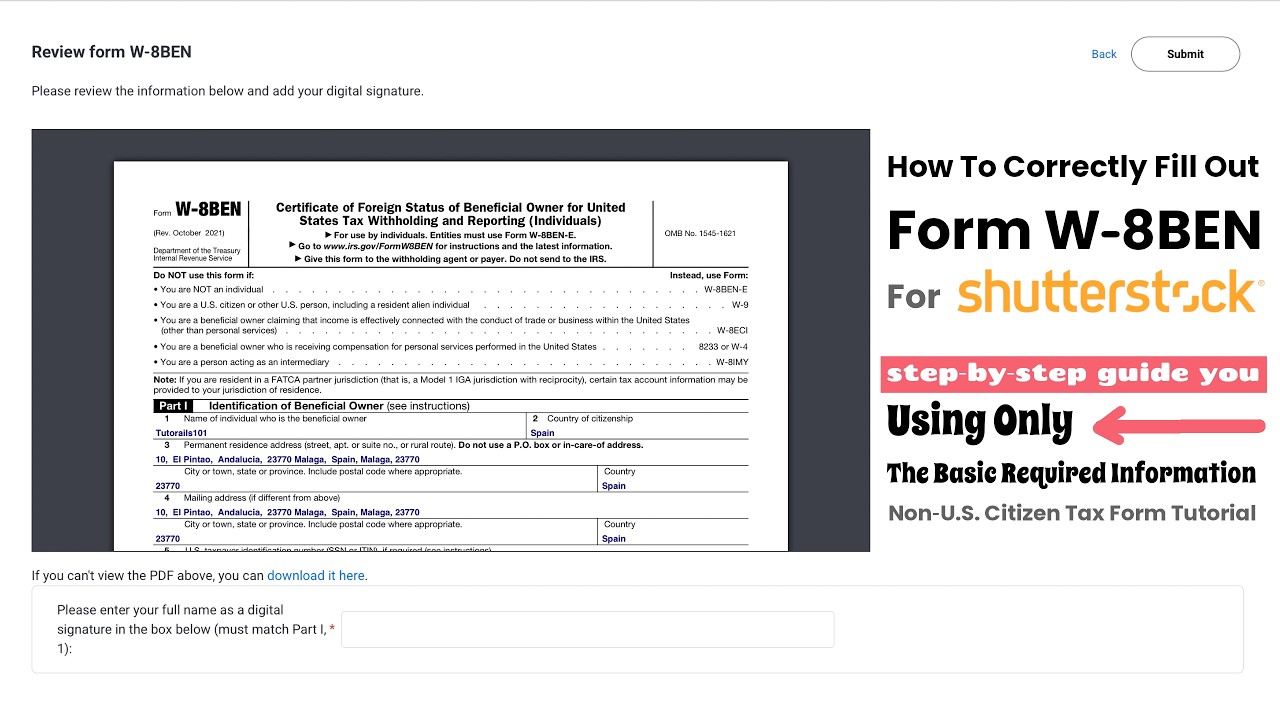Select the OMB No. 1545-1621 text

click(700, 233)
